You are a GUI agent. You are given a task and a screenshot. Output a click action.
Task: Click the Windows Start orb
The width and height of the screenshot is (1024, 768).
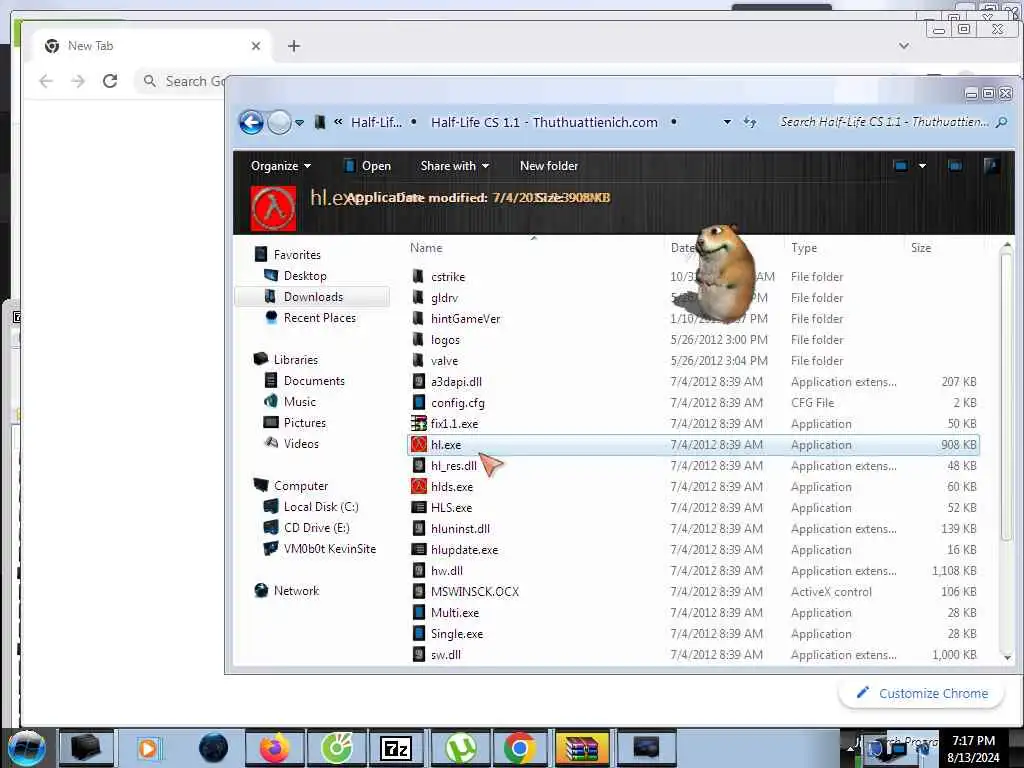pos(27,748)
